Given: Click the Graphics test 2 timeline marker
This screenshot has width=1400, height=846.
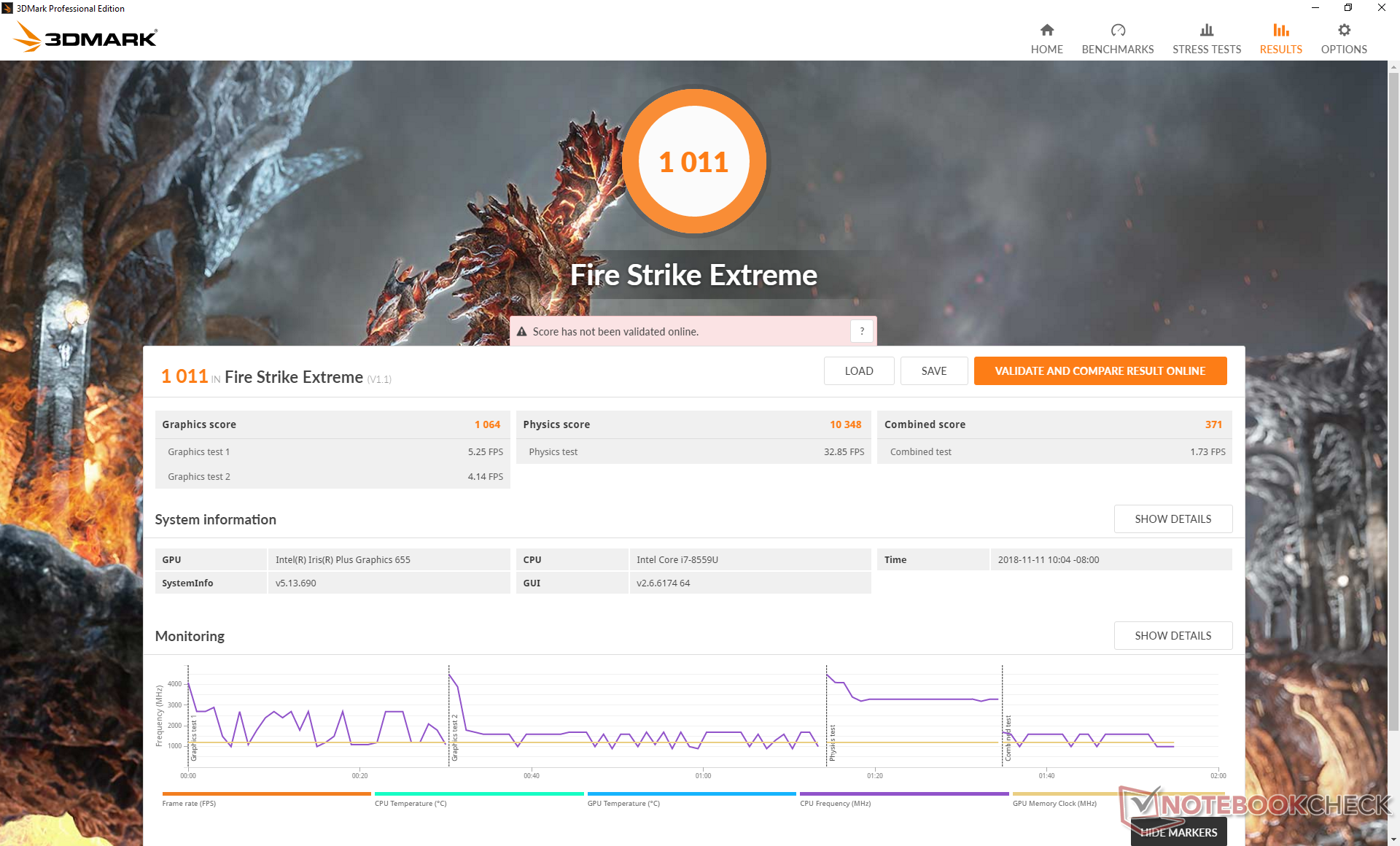Looking at the screenshot, I should pos(454,737).
